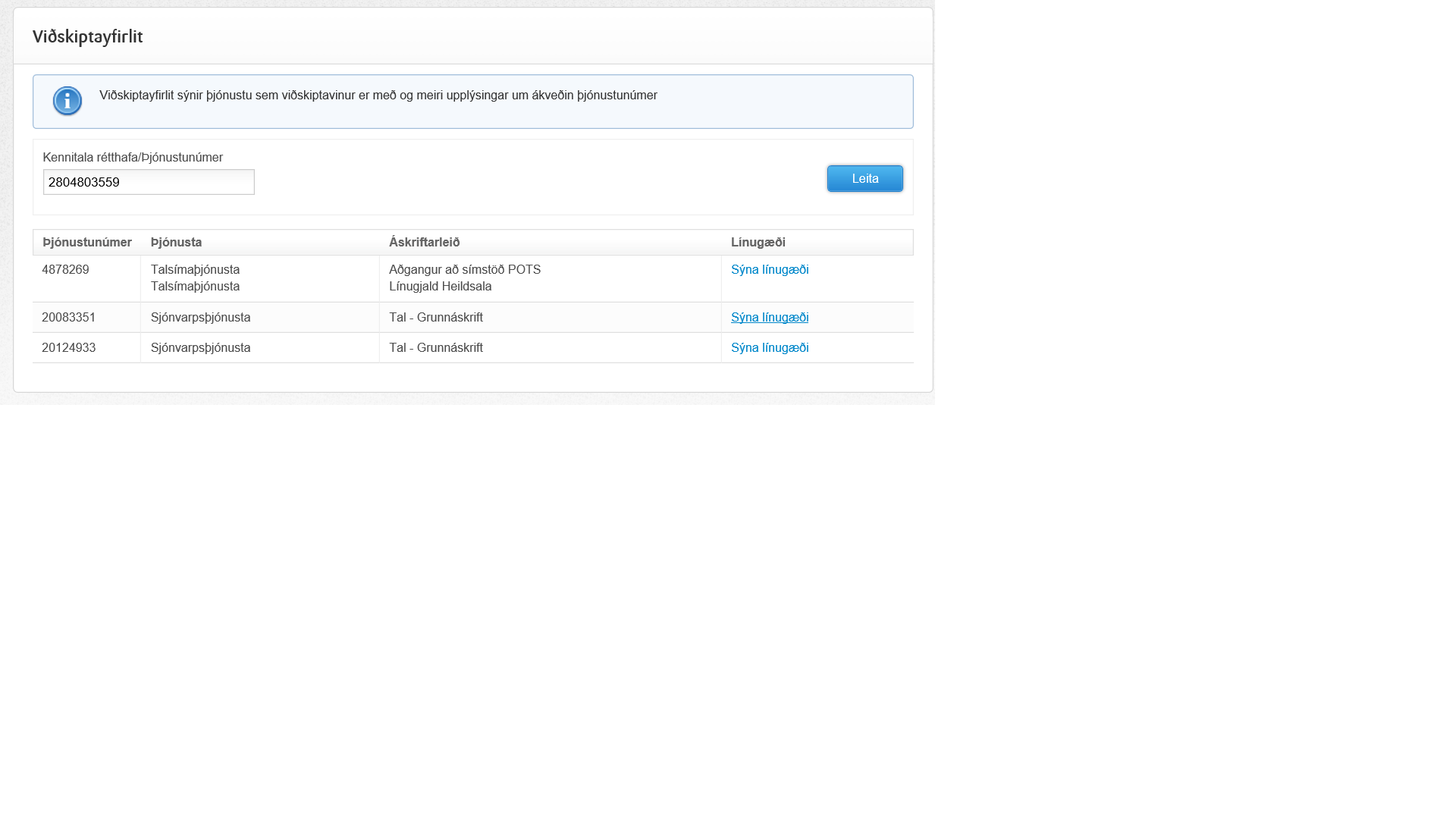The image size is (1456, 819).
Task: Click Sjónvarpsþjónusta in row 20124933
Action: click(x=200, y=348)
